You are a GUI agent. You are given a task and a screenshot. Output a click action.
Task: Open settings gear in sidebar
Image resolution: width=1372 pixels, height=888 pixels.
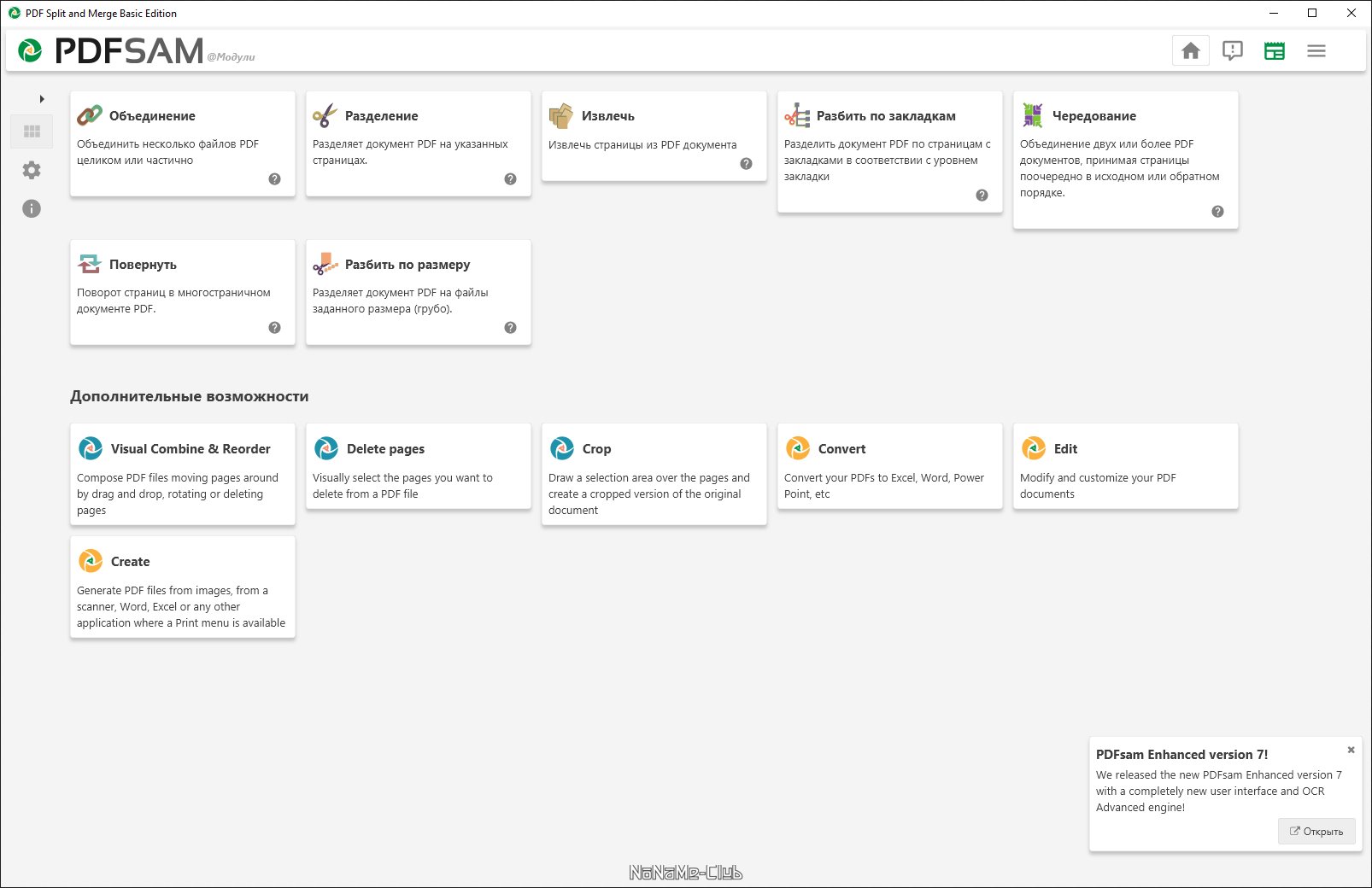32,170
